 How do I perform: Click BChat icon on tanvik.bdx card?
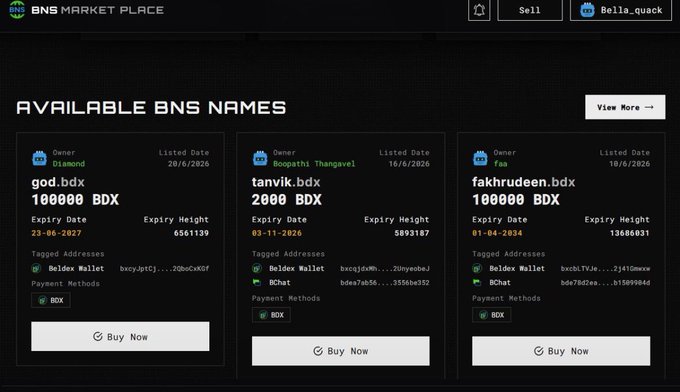point(257,282)
